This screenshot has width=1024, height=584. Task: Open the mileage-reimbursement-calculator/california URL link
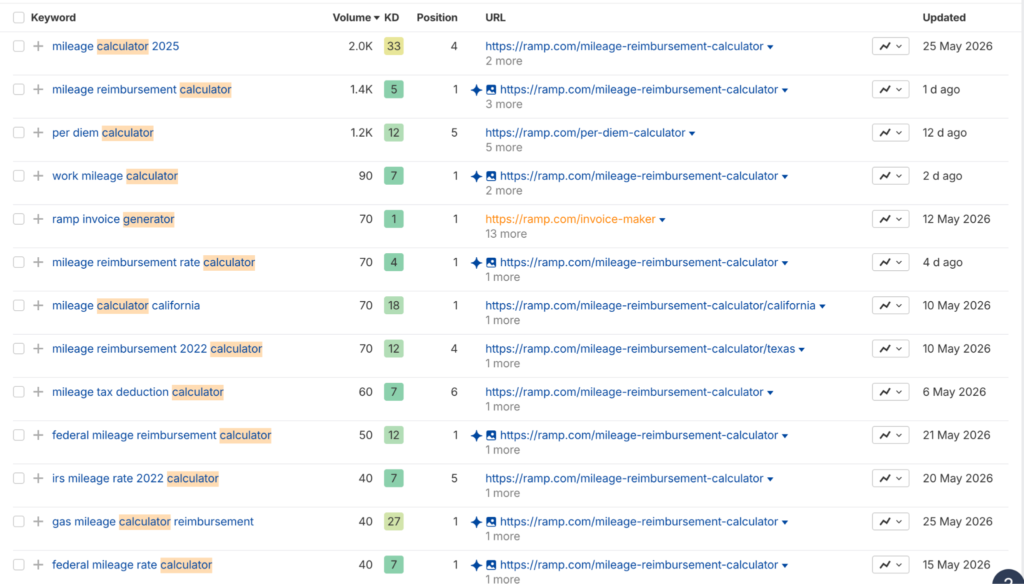click(650, 305)
